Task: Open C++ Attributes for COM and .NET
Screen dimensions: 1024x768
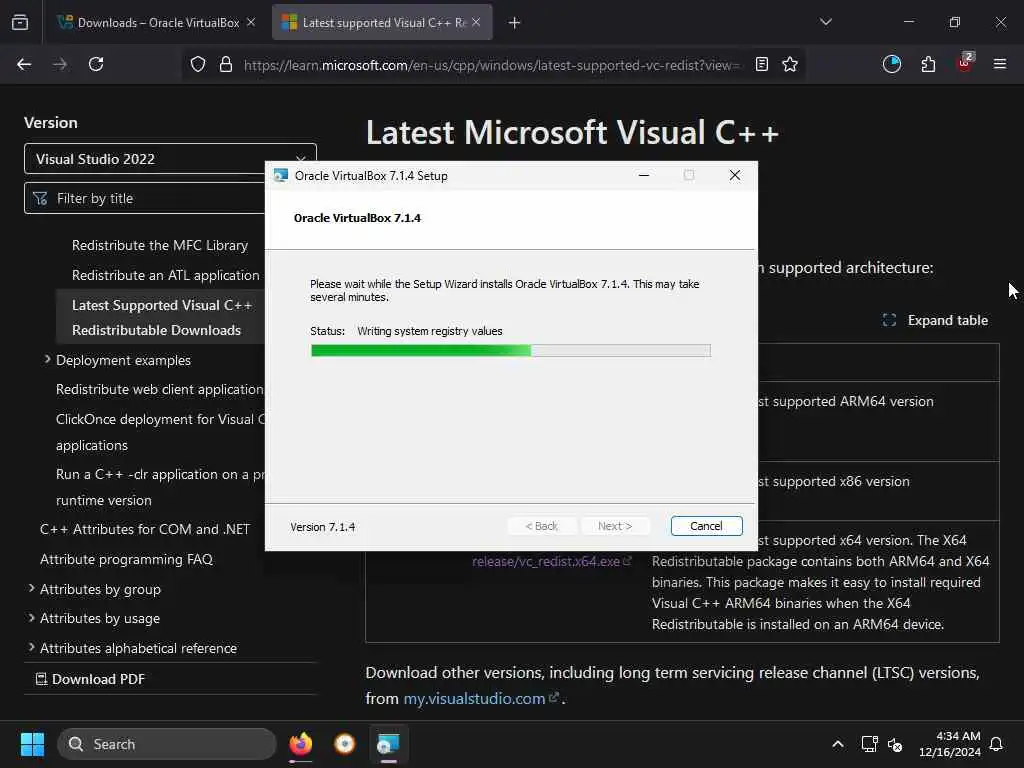Action: pos(144,529)
